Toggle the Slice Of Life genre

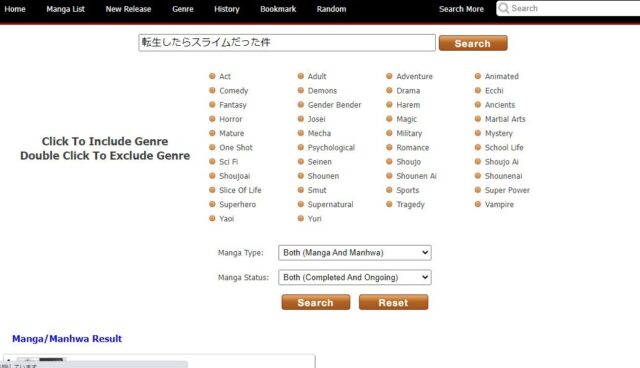pyautogui.click(x=240, y=190)
